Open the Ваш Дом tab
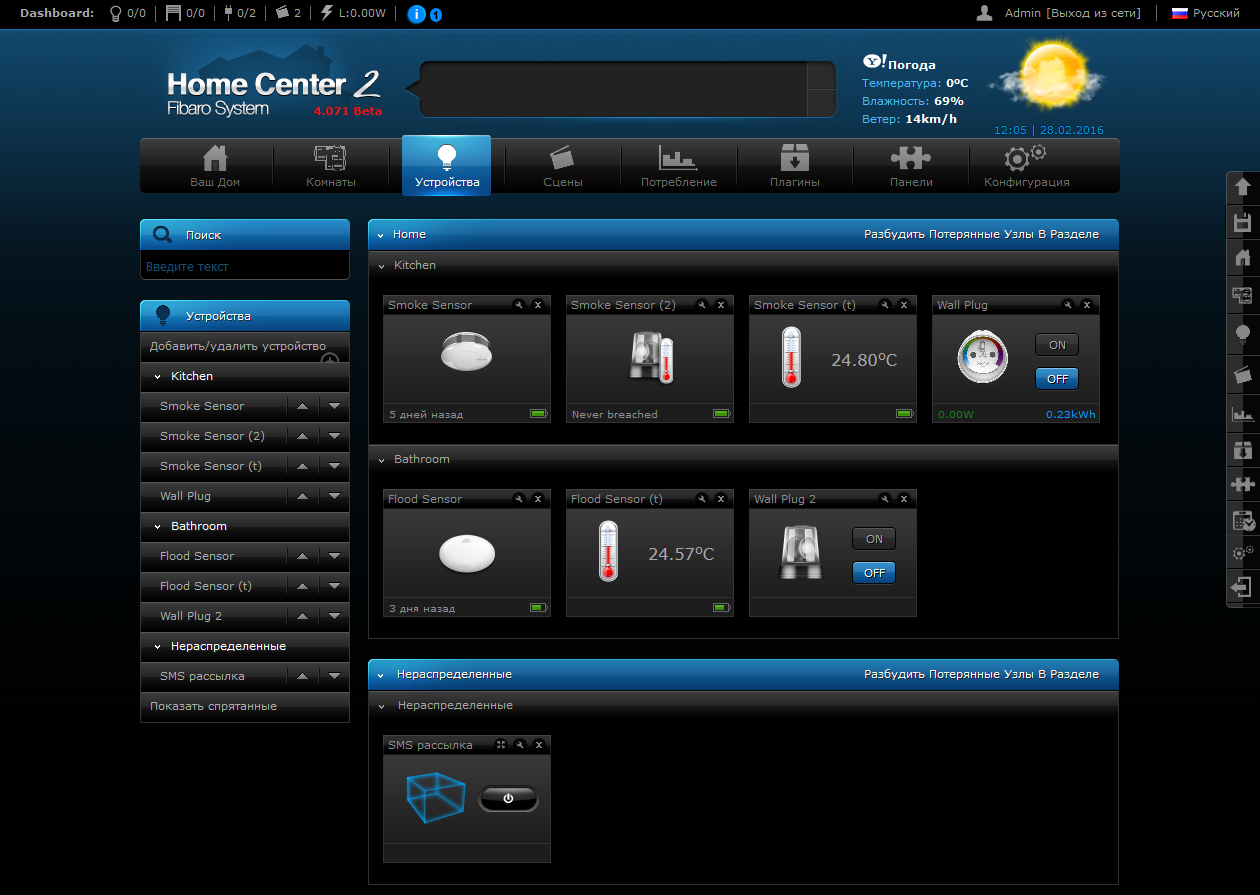Viewport: 1260px width, 895px height. (x=215, y=166)
